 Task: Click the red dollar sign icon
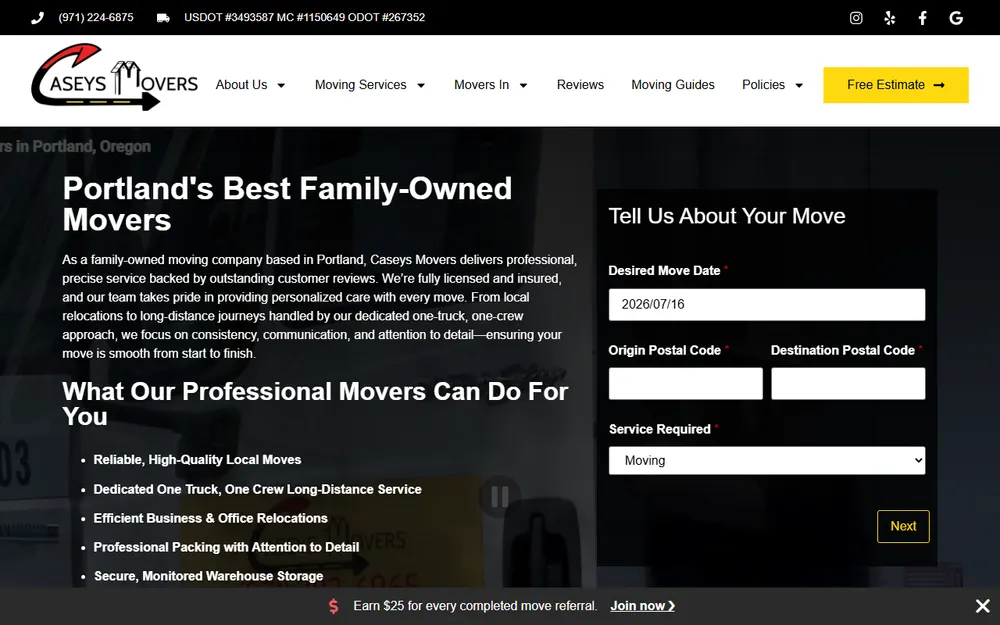[334, 606]
